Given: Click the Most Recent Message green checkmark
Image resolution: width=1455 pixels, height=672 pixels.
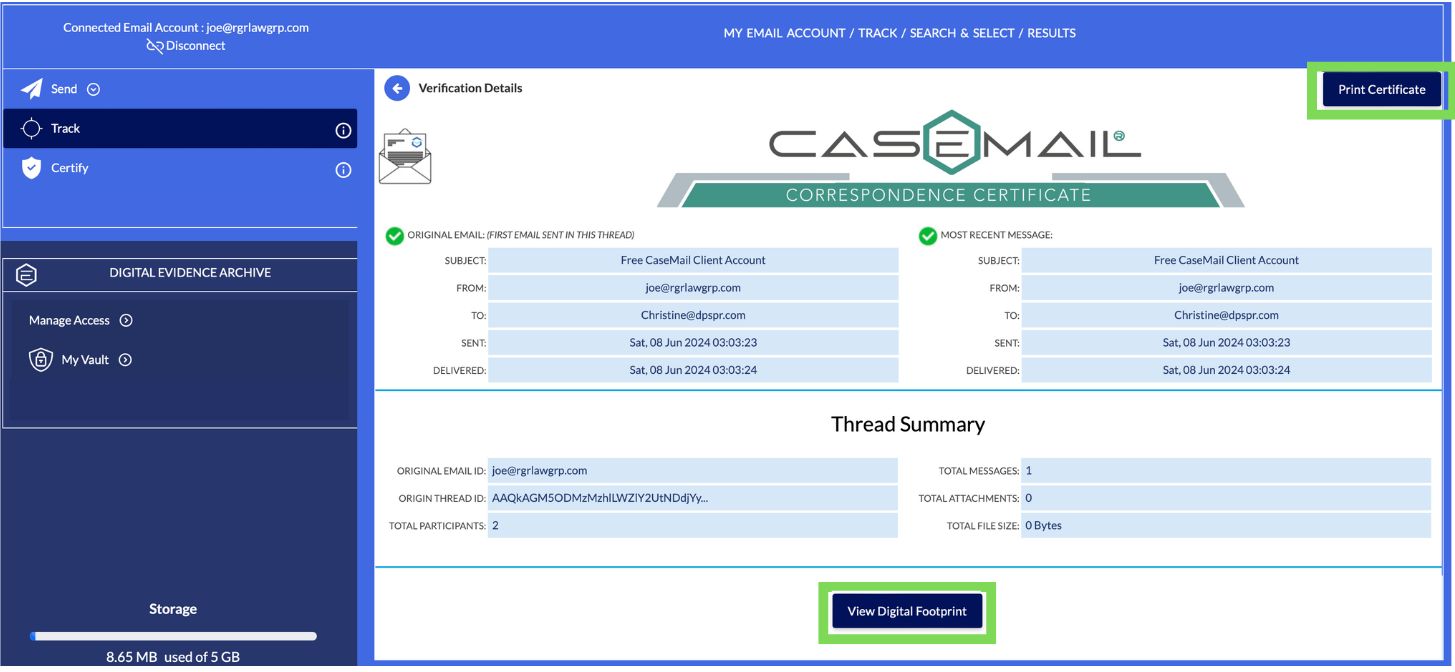Looking at the screenshot, I should [x=928, y=236].
